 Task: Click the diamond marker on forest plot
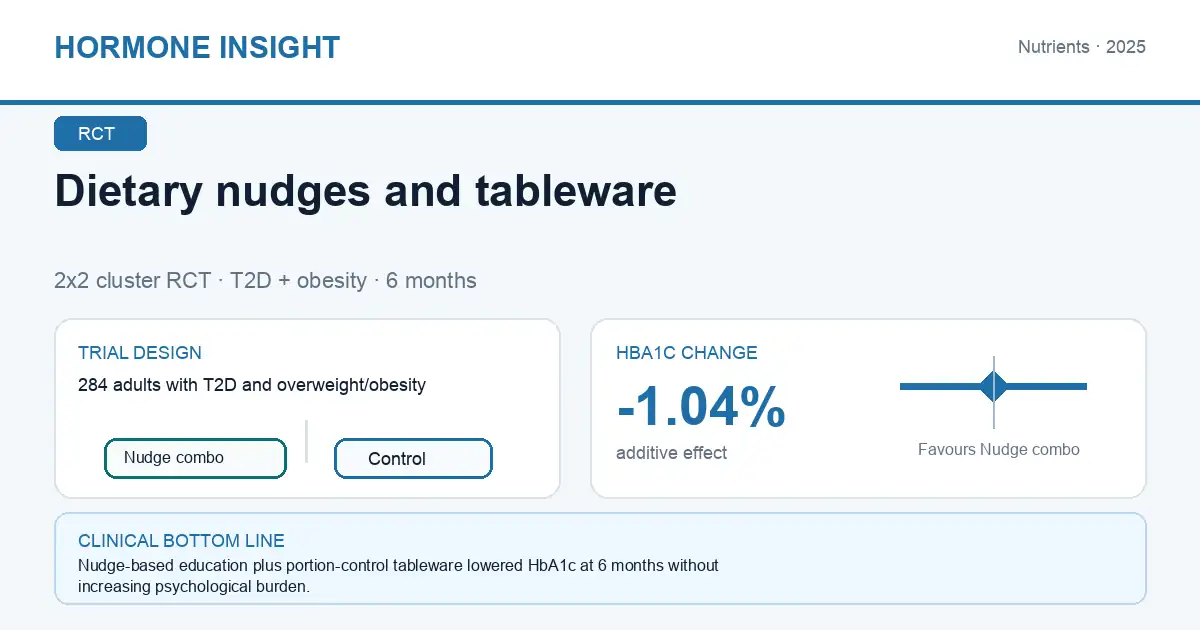(993, 386)
